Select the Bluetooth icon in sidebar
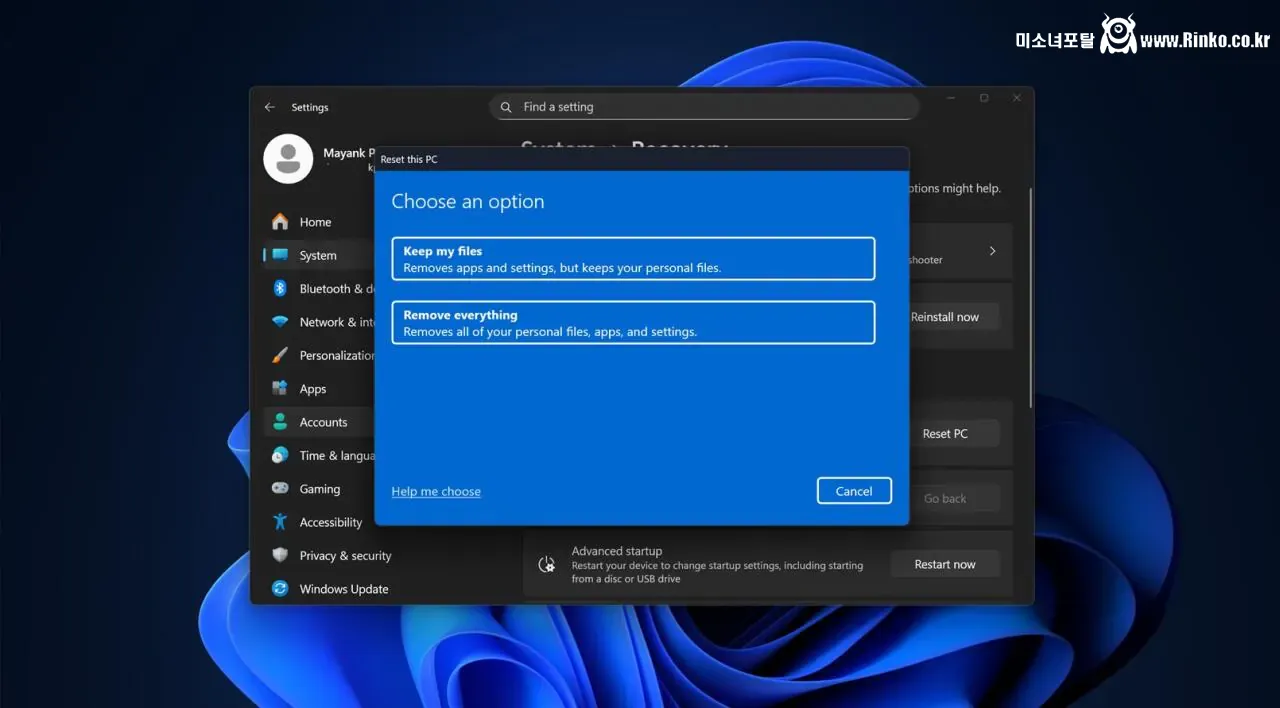 pos(280,289)
